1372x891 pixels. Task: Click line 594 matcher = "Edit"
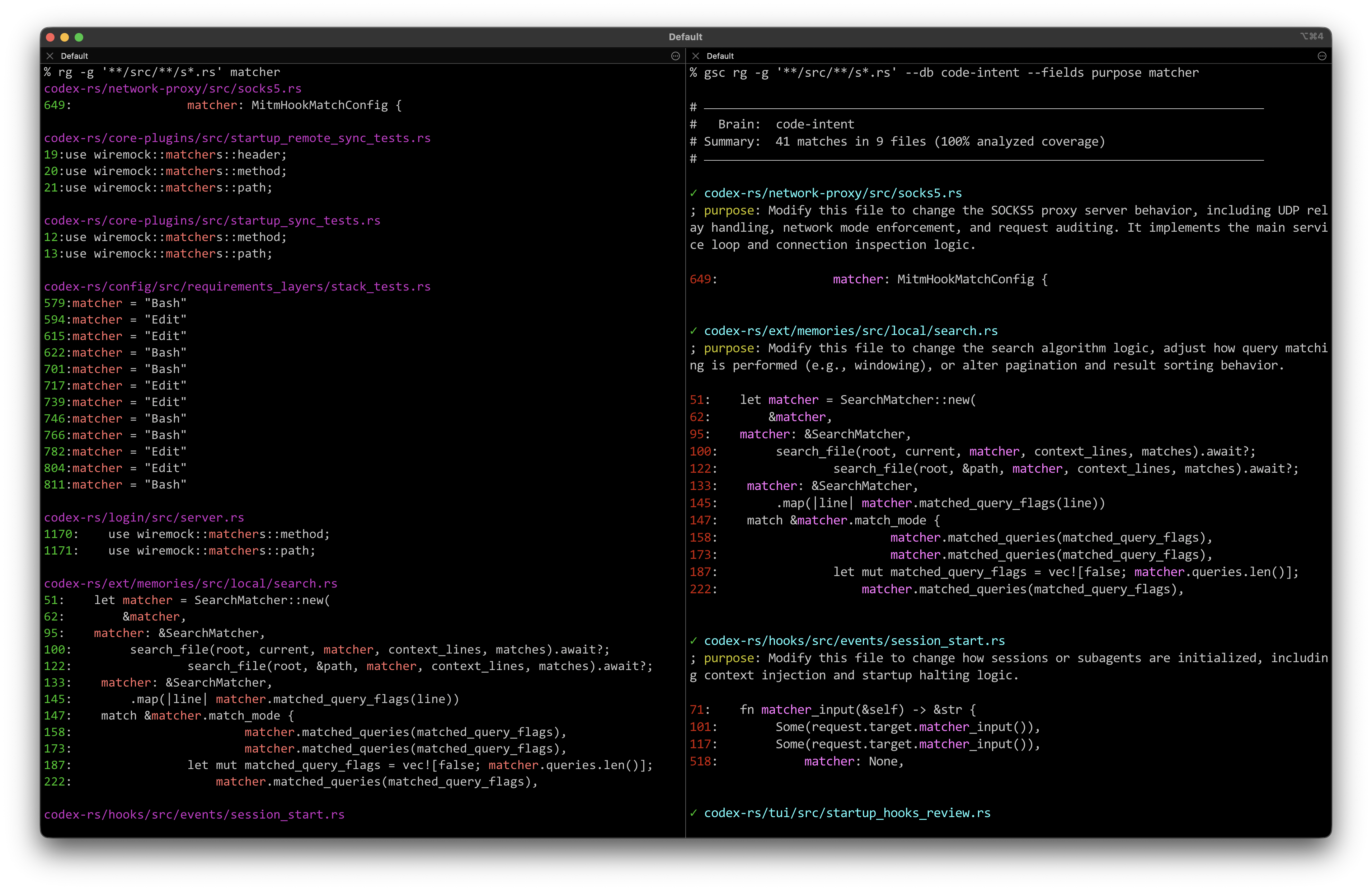pos(115,319)
